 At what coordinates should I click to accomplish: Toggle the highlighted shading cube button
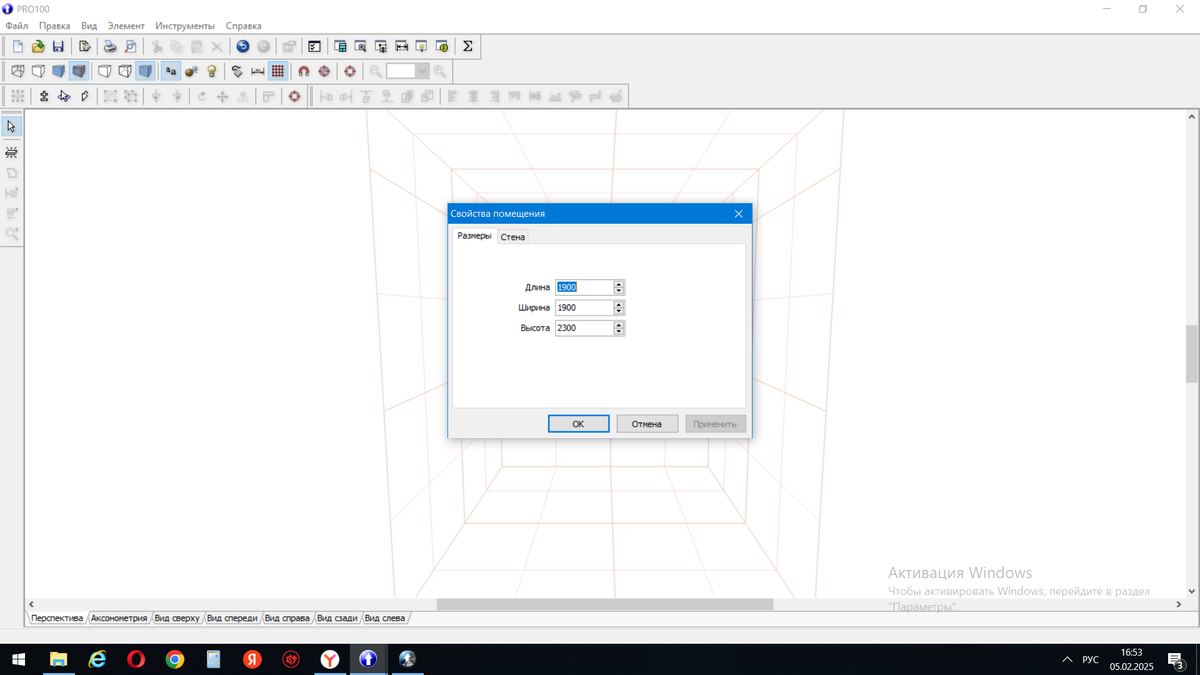point(145,71)
